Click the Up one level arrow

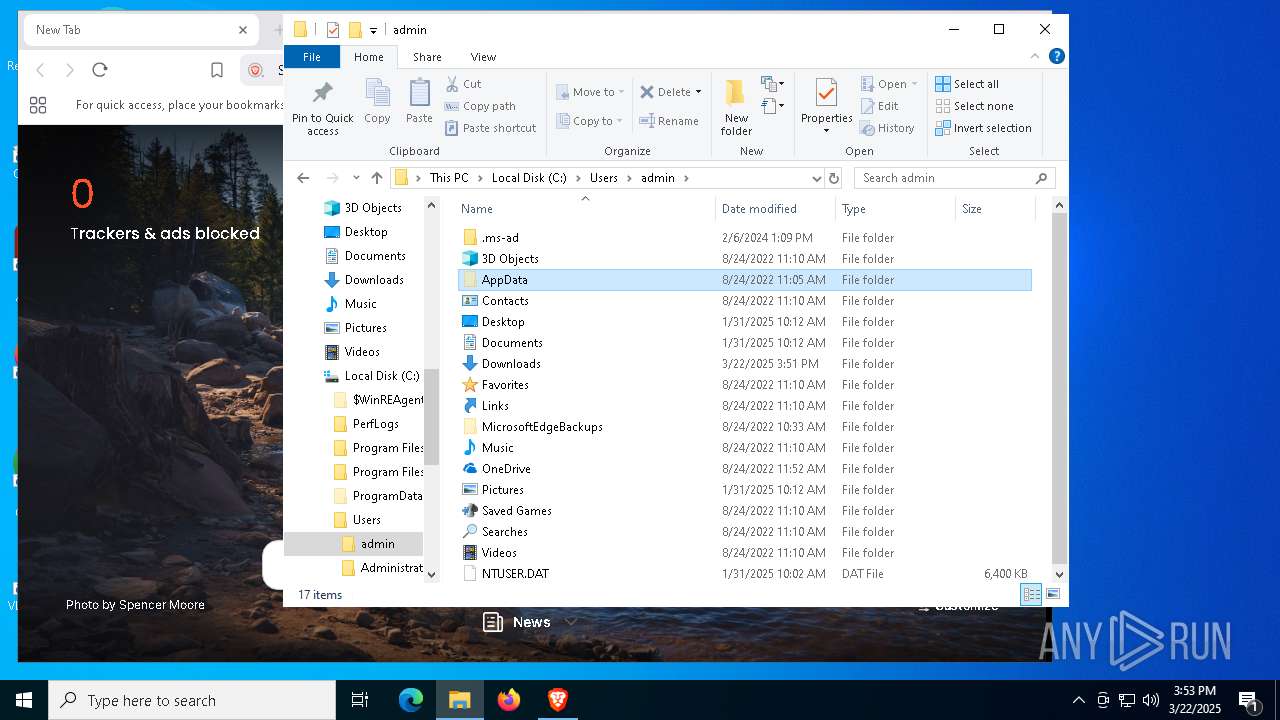[377, 178]
